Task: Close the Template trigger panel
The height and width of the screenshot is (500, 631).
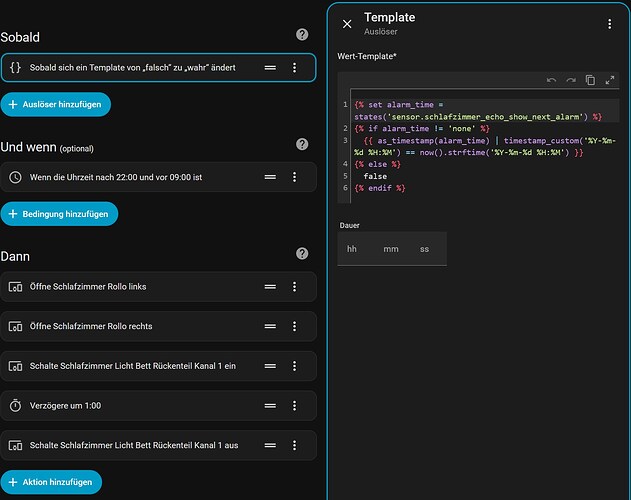Action: (x=347, y=24)
